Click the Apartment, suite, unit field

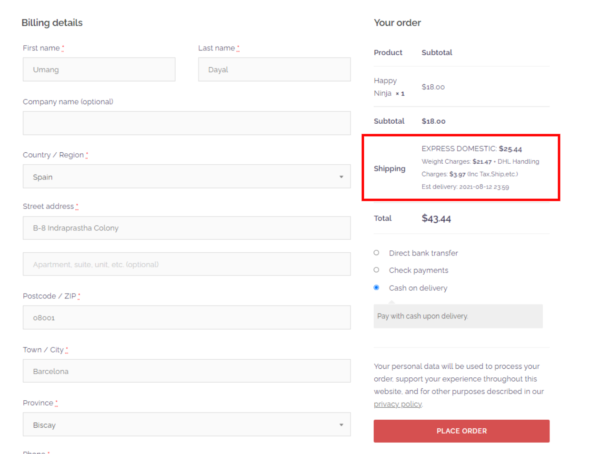(x=186, y=264)
